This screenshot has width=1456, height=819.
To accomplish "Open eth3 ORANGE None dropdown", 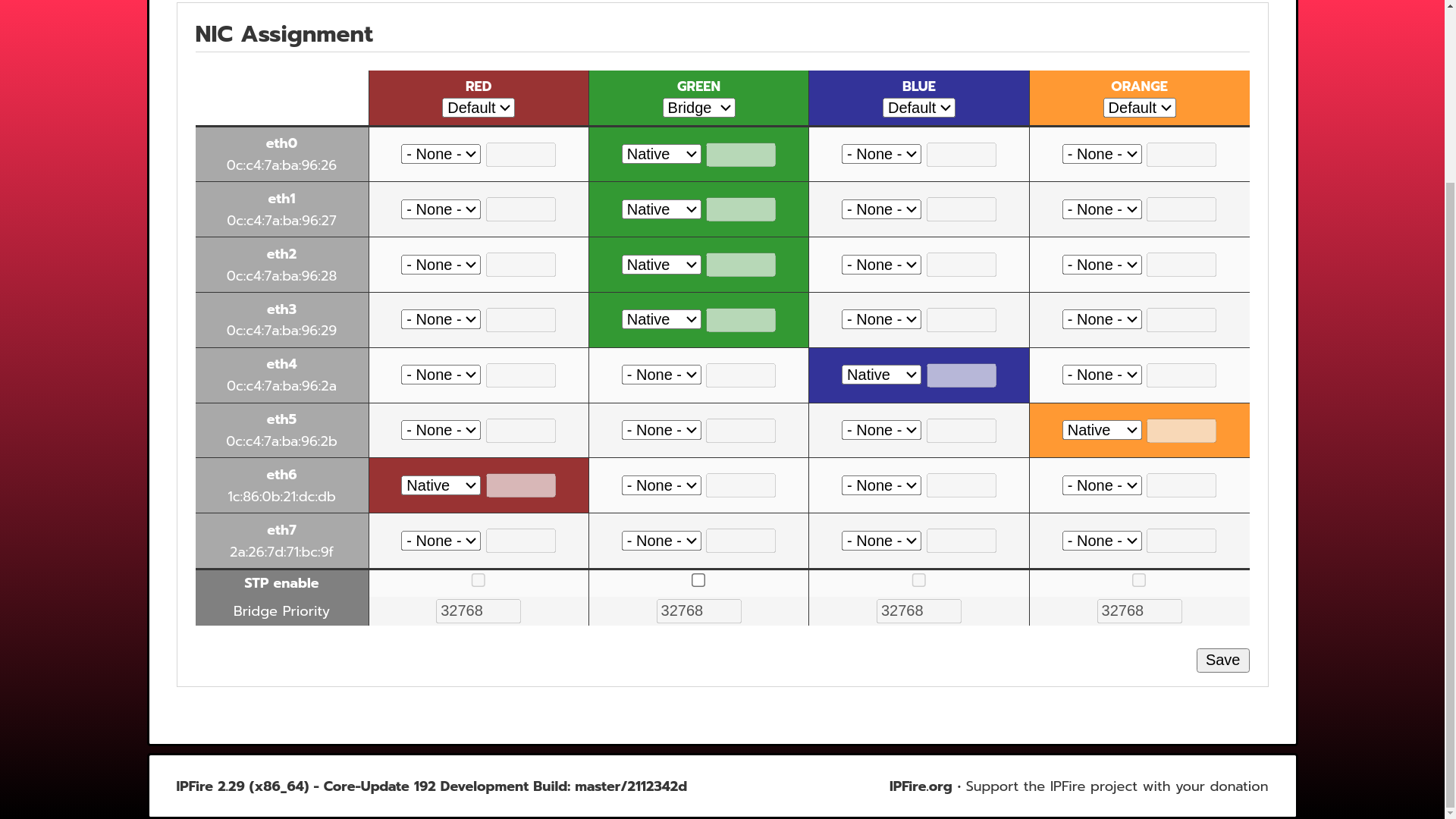I will (x=1102, y=319).
